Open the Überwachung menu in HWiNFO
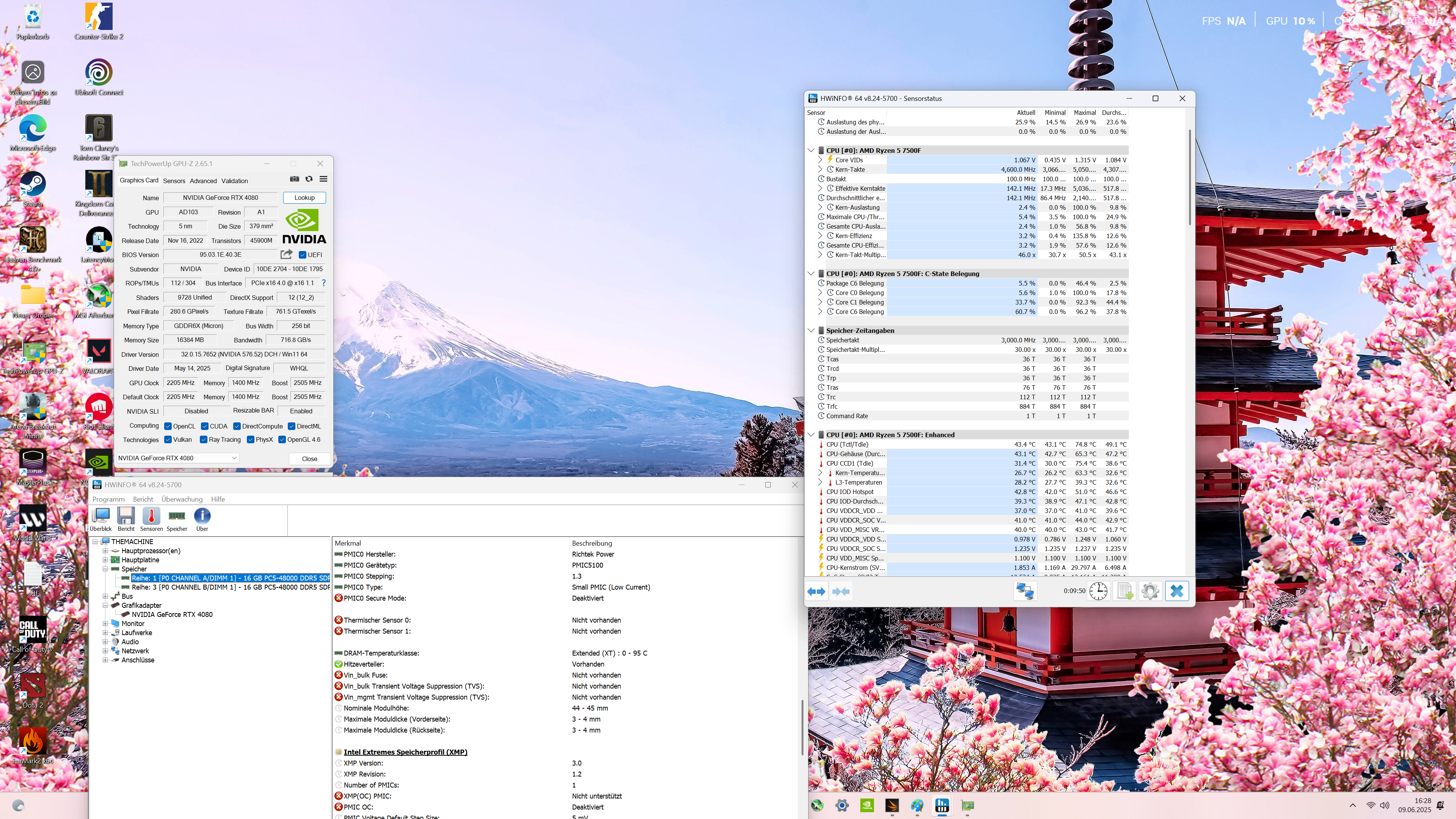Viewport: 1456px width, 819px height. pyautogui.click(x=182, y=499)
